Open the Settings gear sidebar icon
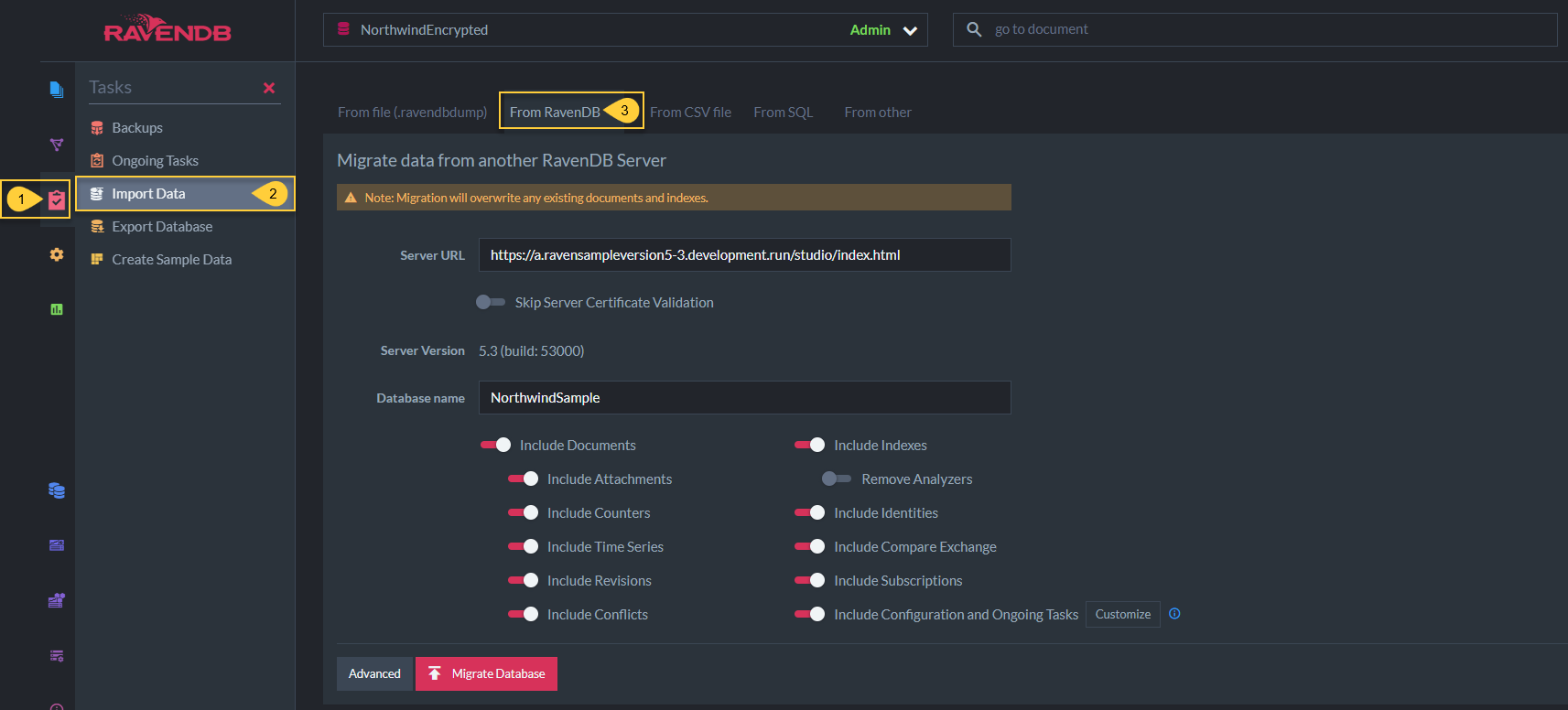 57,254
